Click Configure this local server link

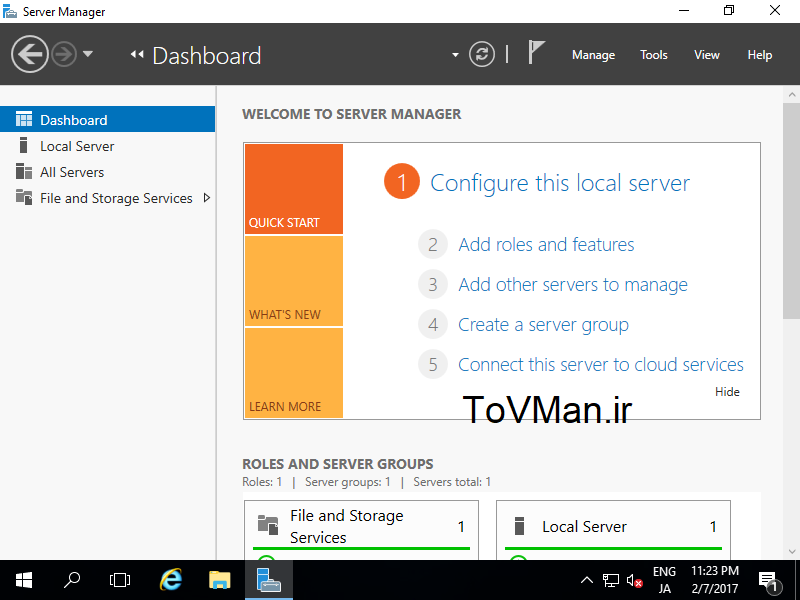click(x=559, y=183)
